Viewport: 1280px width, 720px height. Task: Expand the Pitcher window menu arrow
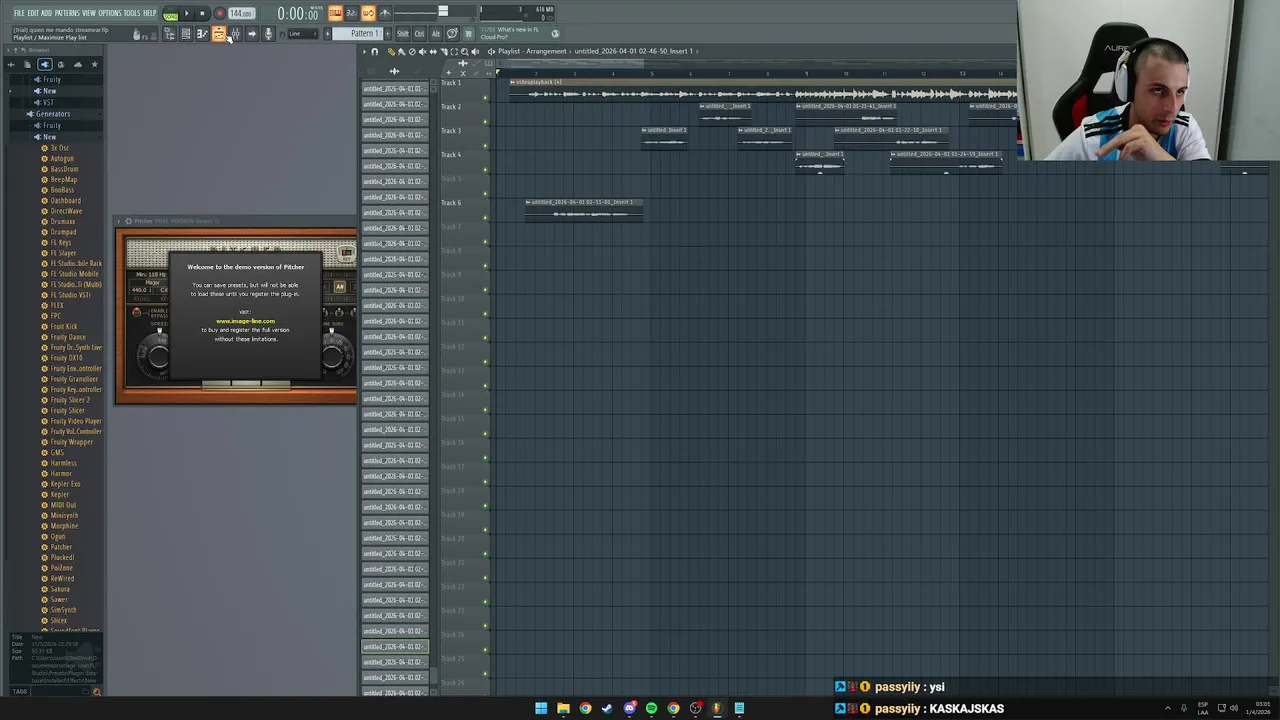pyautogui.click(x=119, y=221)
